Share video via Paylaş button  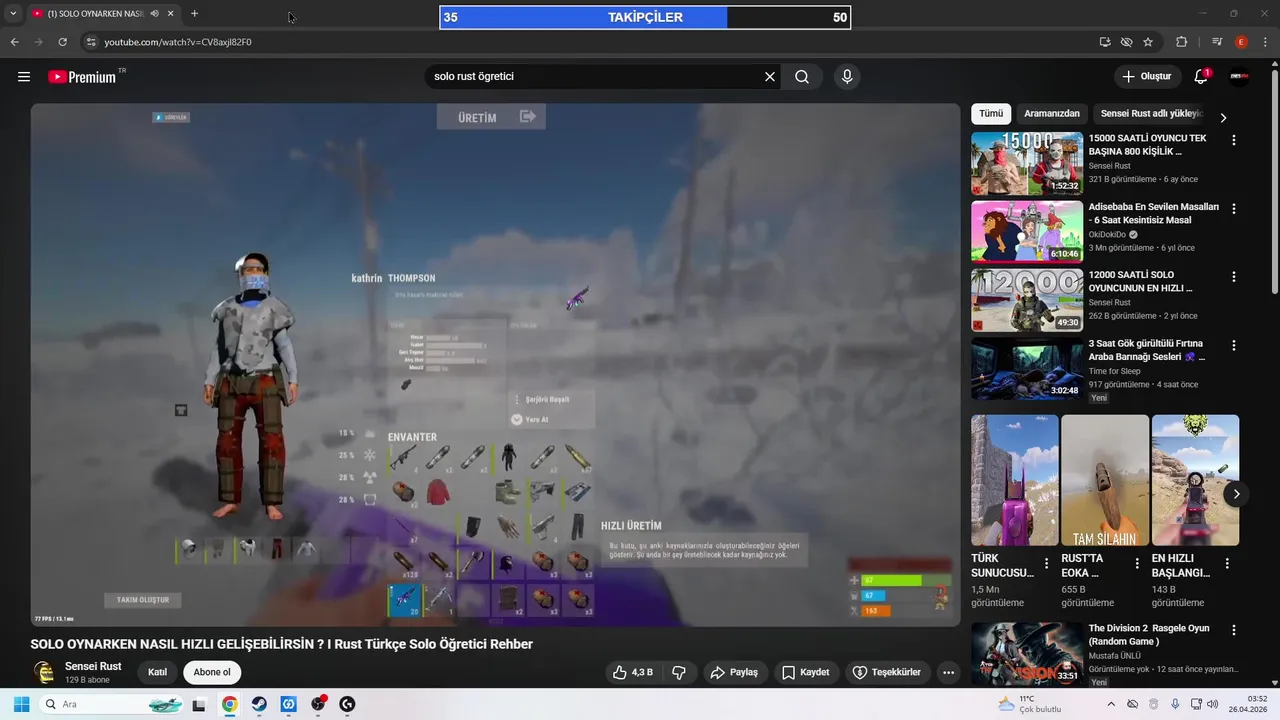(734, 672)
